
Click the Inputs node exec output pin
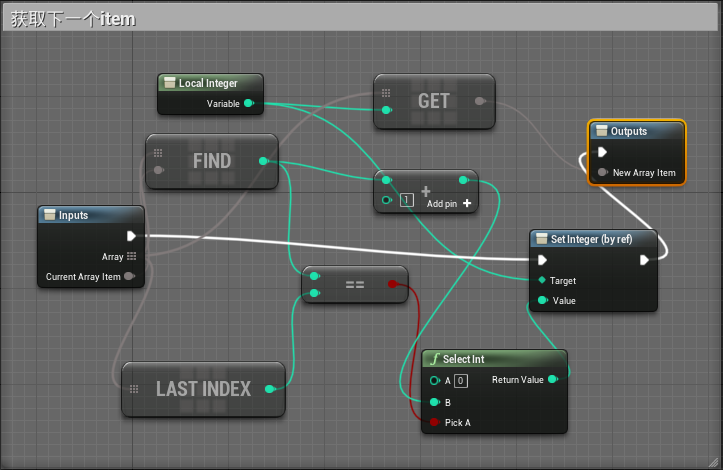131,236
